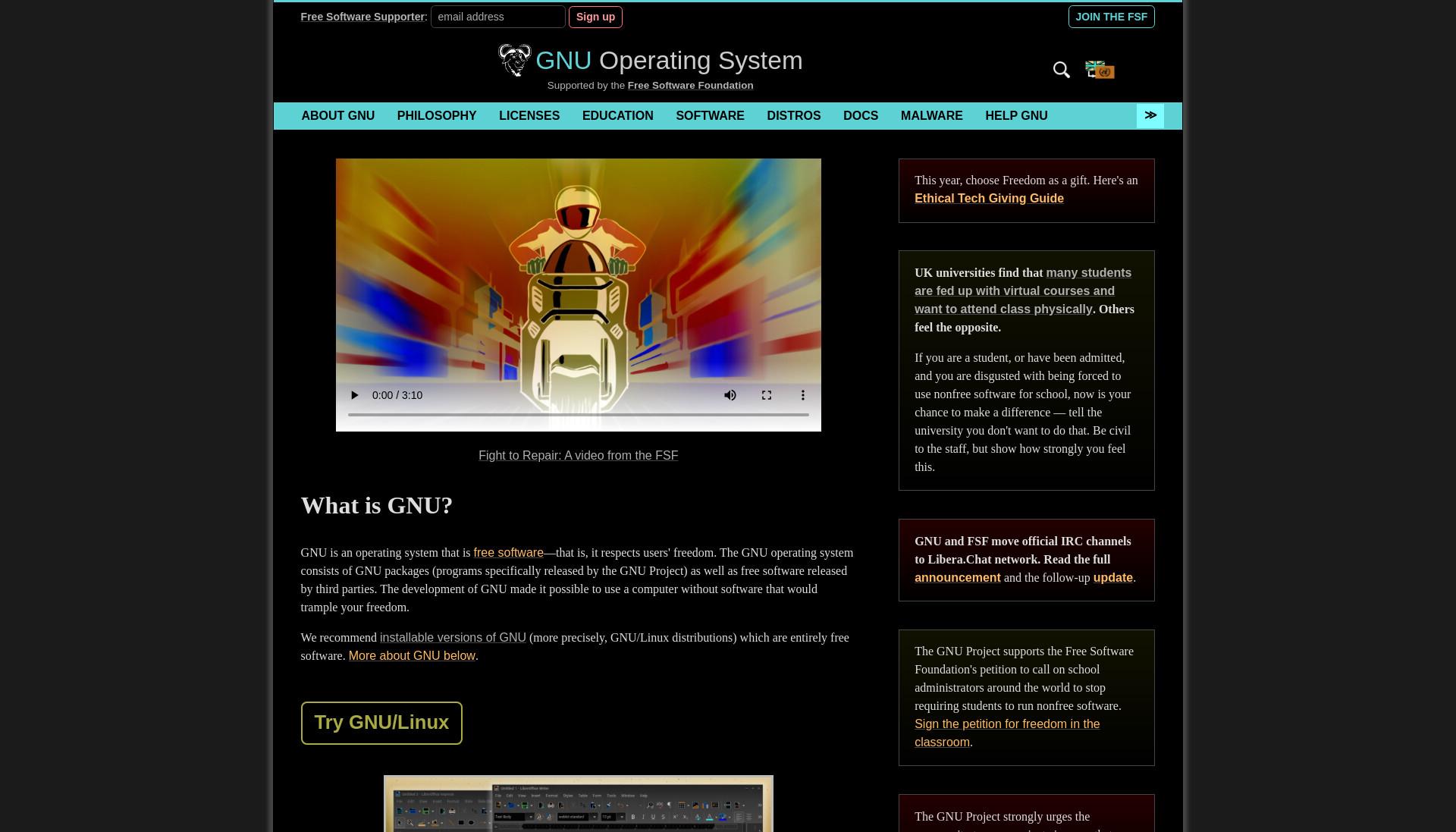
Task: Open DOCS menu item
Action: [x=861, y=116]
